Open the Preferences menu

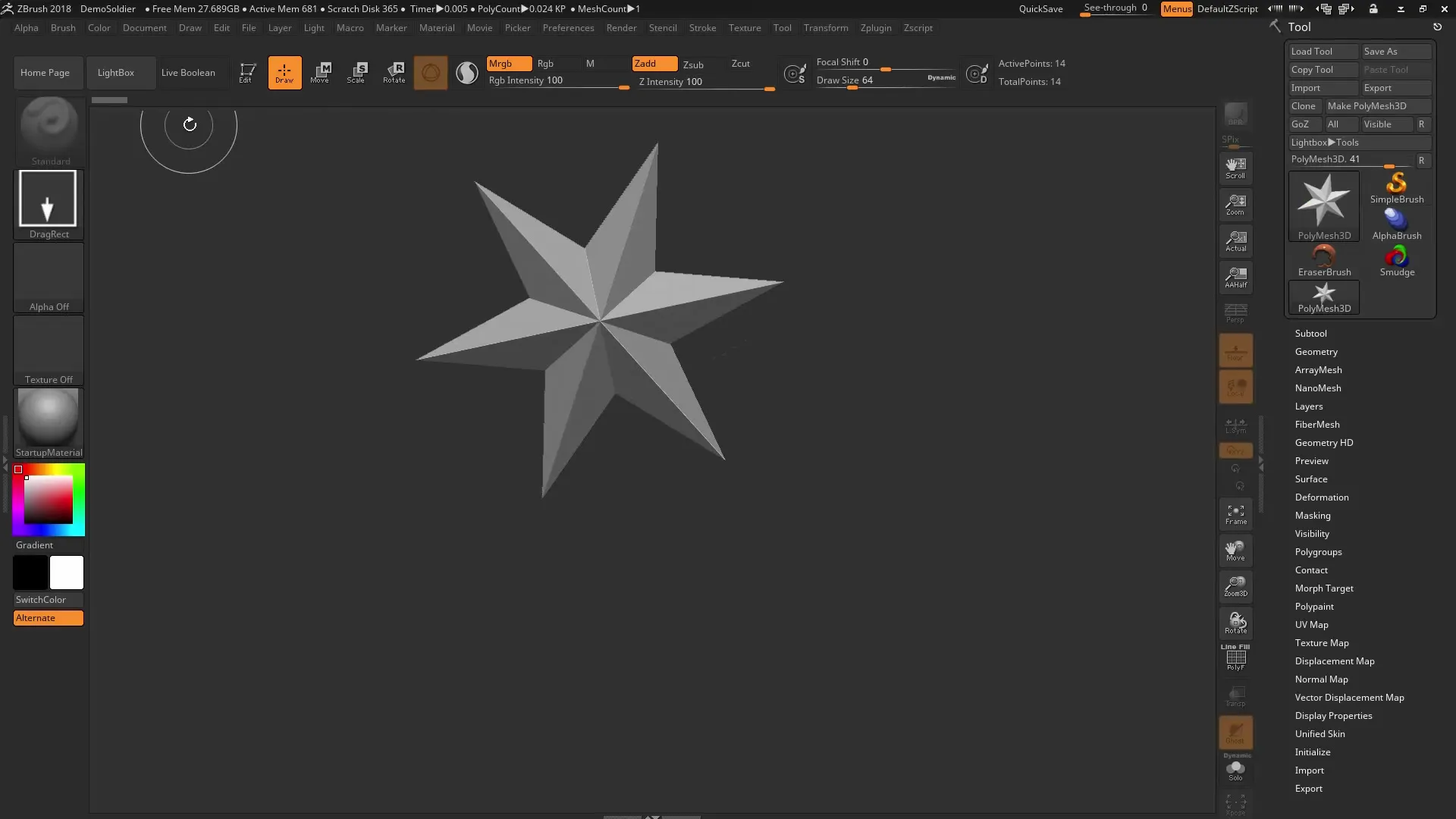(568, 28)
